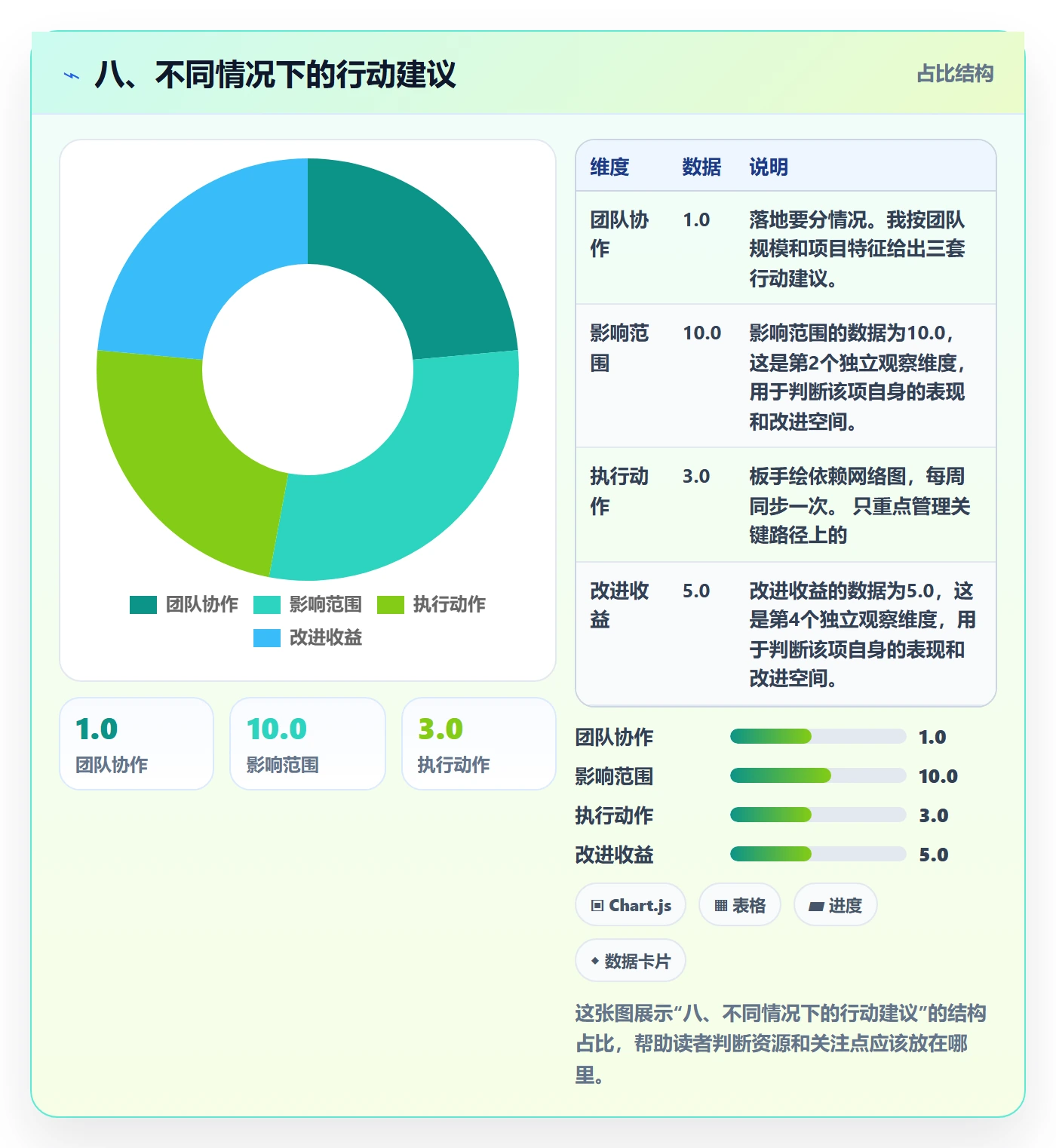Click the 3.0 value in the table
The width and height of the screenshot is (1056, 1148).
pos(696,477)
